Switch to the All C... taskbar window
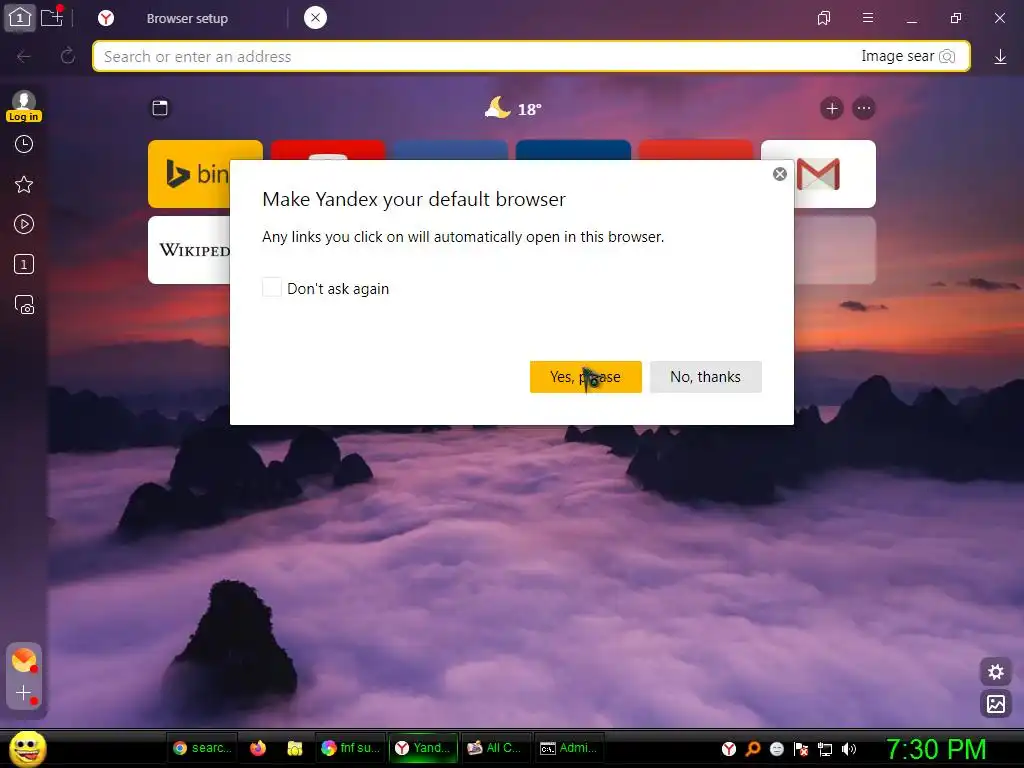The image size is (1024, 768). pos(497,748)
